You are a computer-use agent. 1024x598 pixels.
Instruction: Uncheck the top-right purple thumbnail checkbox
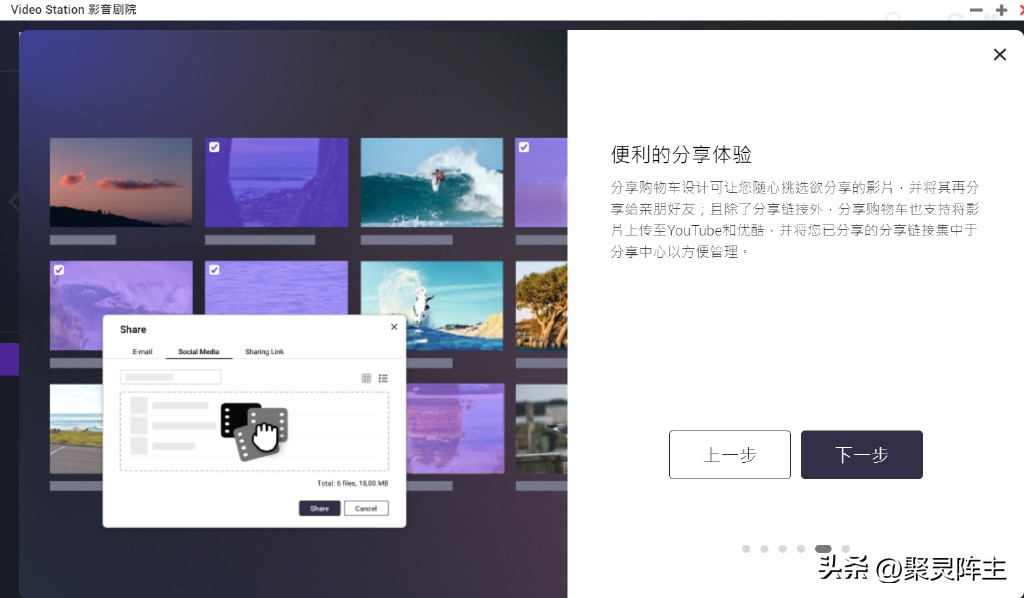524,147
